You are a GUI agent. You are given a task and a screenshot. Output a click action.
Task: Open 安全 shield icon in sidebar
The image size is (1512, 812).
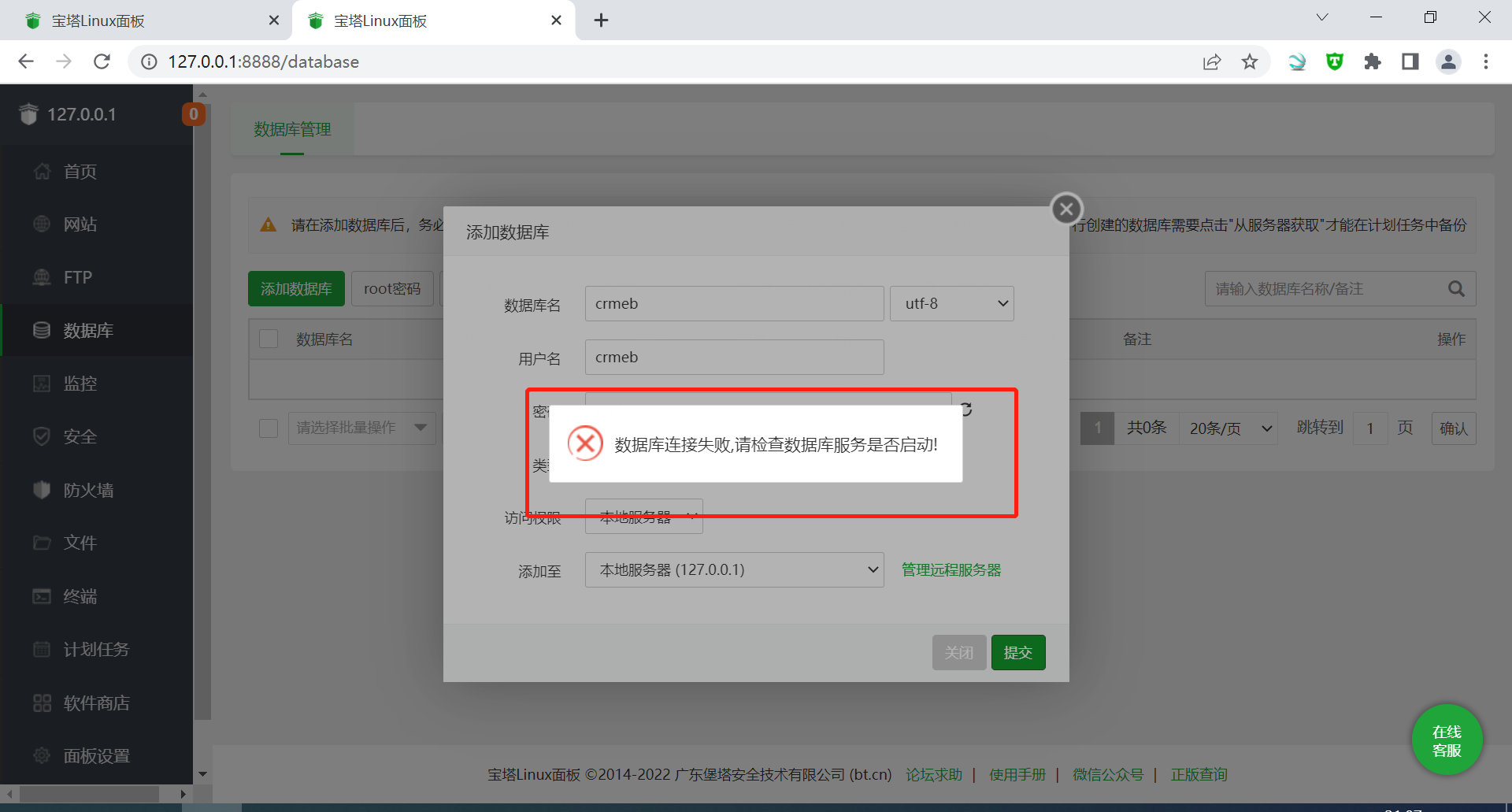tap(43, 436)
